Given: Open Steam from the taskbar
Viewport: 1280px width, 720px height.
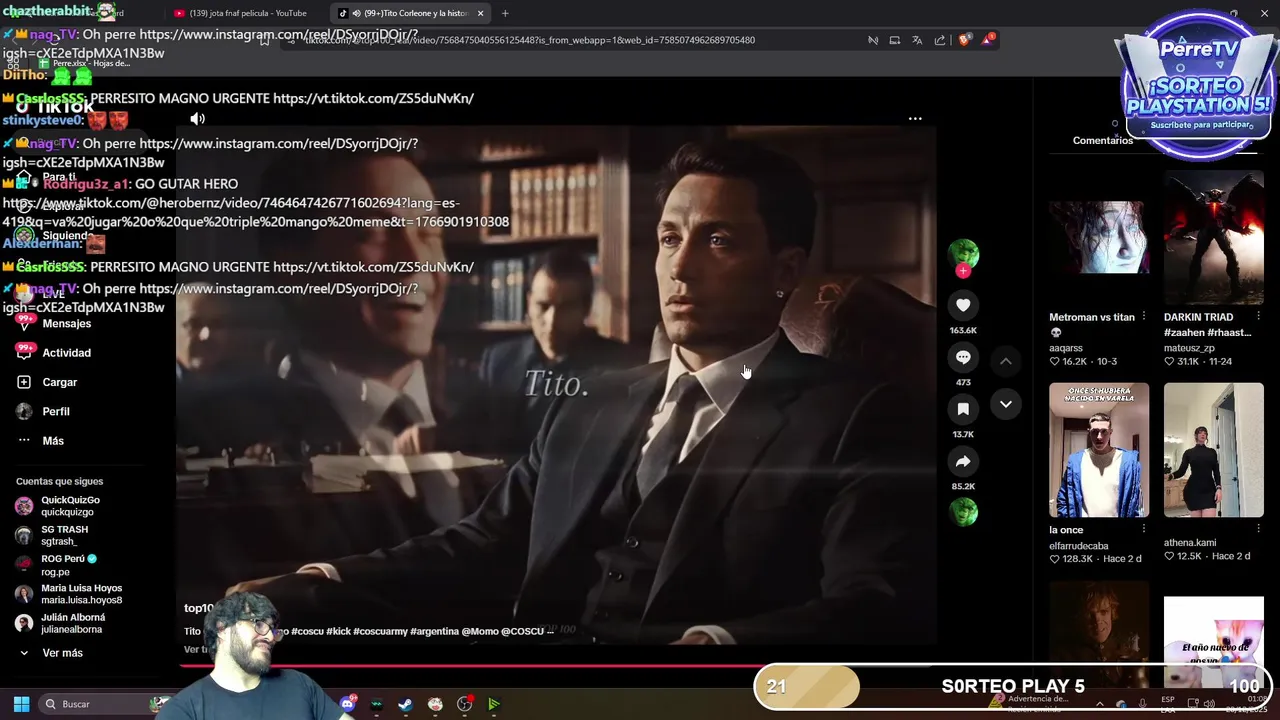Looking at the screenshot, I should click(405, 704).
